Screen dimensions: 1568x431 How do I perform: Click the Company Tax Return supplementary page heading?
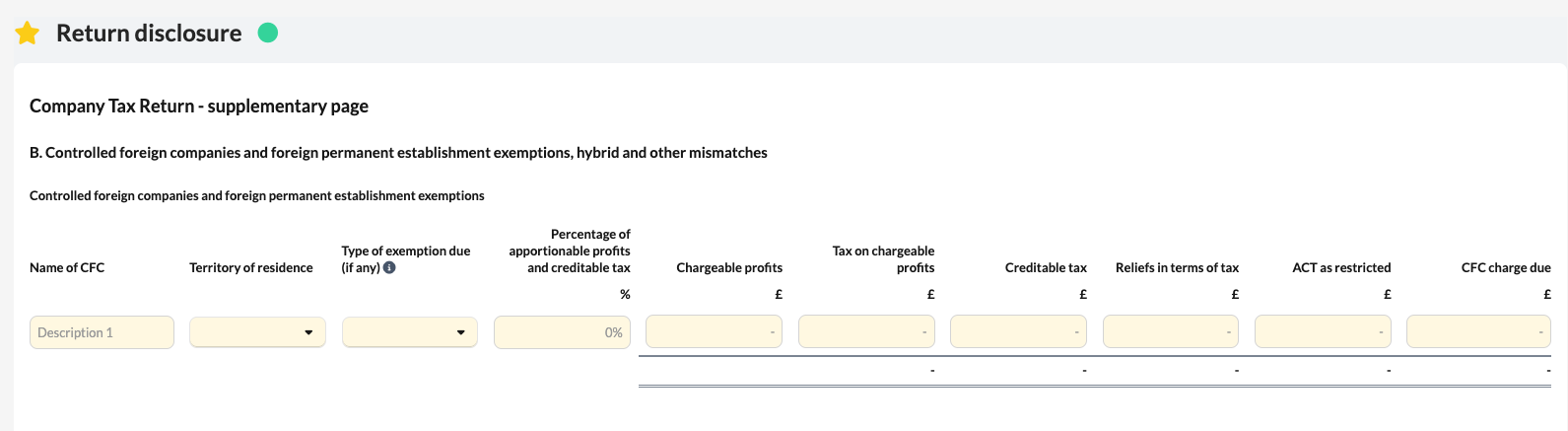click(199, 106)
